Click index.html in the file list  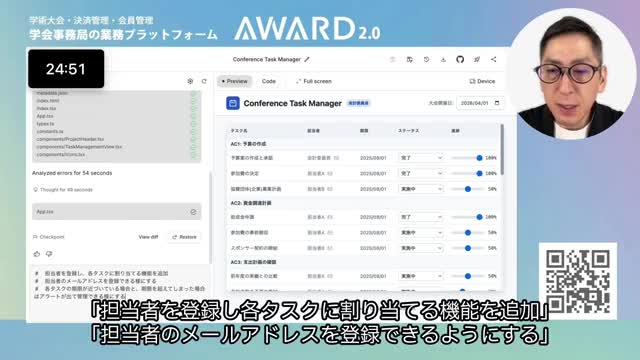point(48,101)
